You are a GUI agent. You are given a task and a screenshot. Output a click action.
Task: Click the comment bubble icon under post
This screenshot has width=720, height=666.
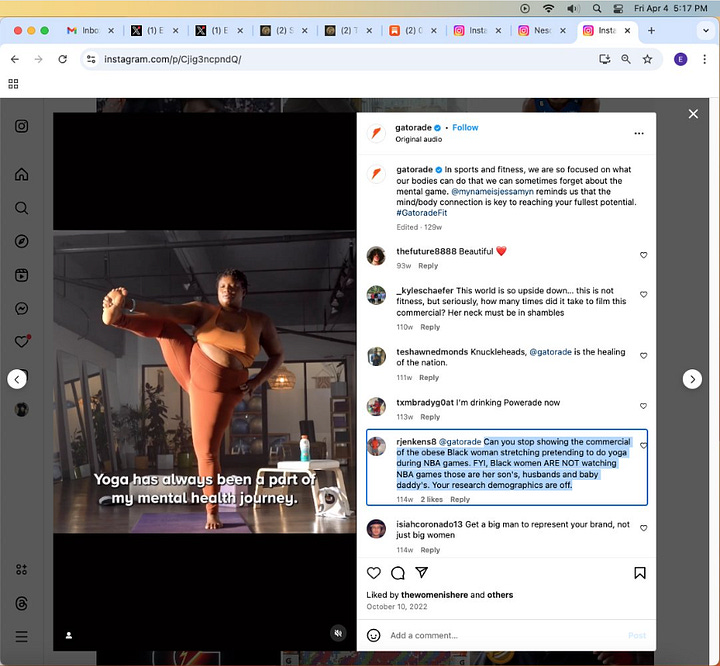pyautogui.click(x=398, y=573)
